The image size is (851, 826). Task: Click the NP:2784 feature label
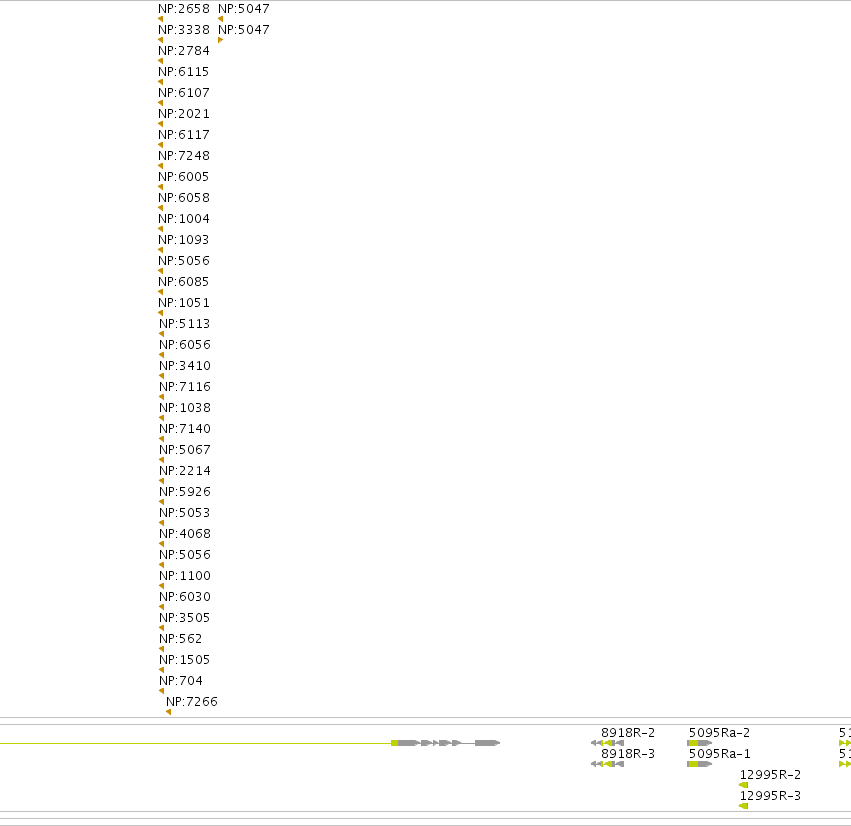[x=183, y=51]
